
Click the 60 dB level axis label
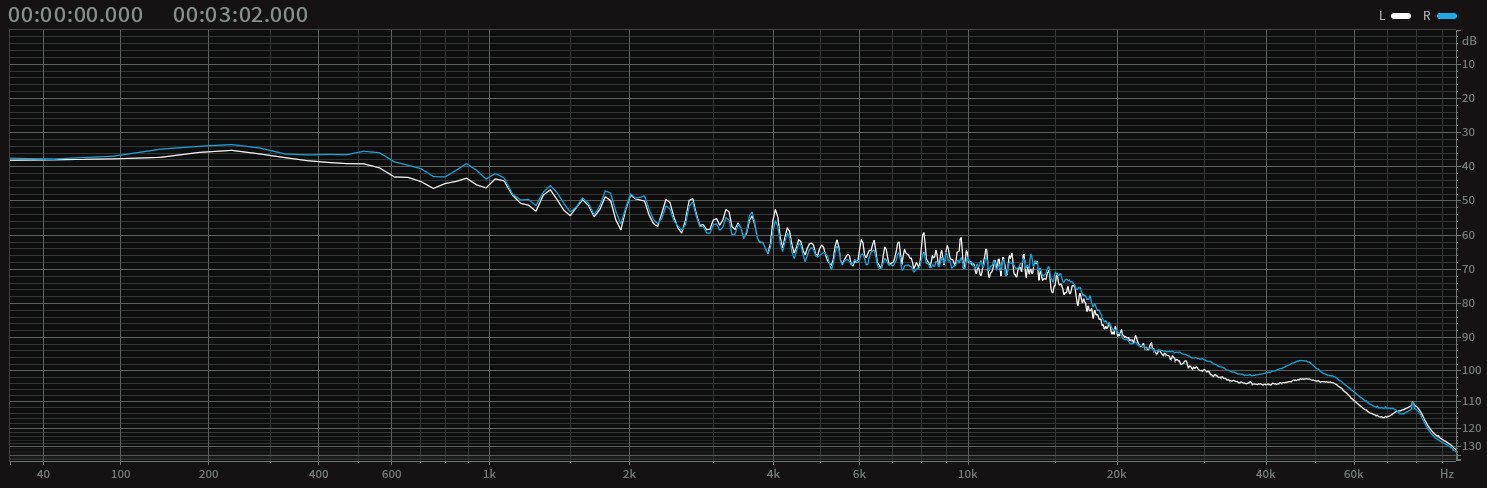point(1469,236)
